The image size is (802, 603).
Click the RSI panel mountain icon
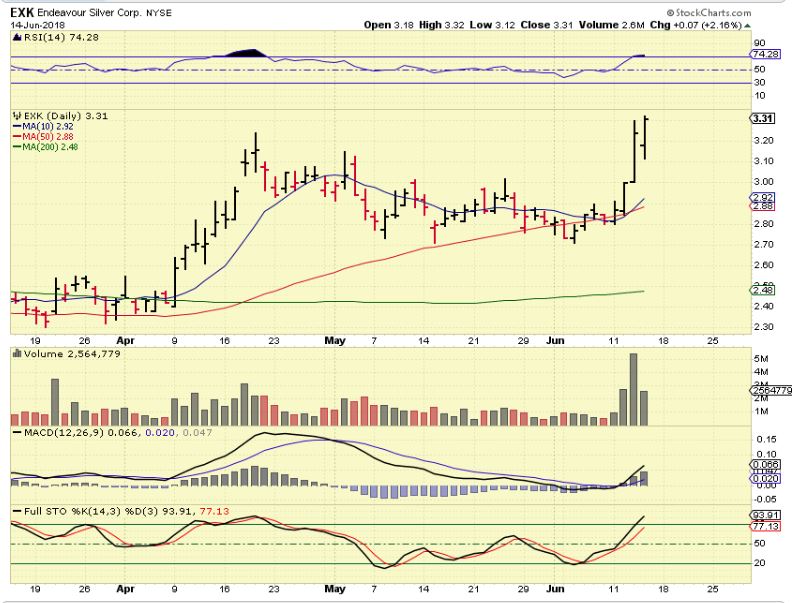pyautogui.click(x=17, y=37)
